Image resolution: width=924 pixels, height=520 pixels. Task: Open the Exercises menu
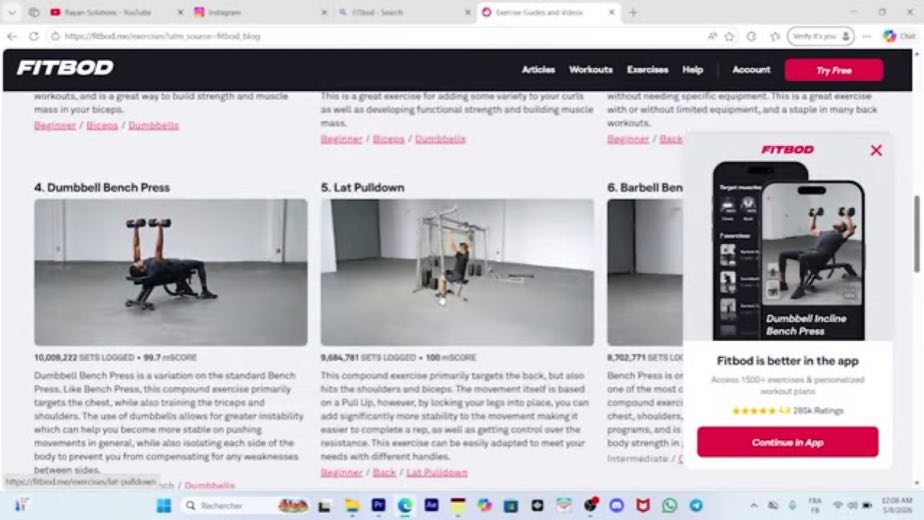coord(647,70)
